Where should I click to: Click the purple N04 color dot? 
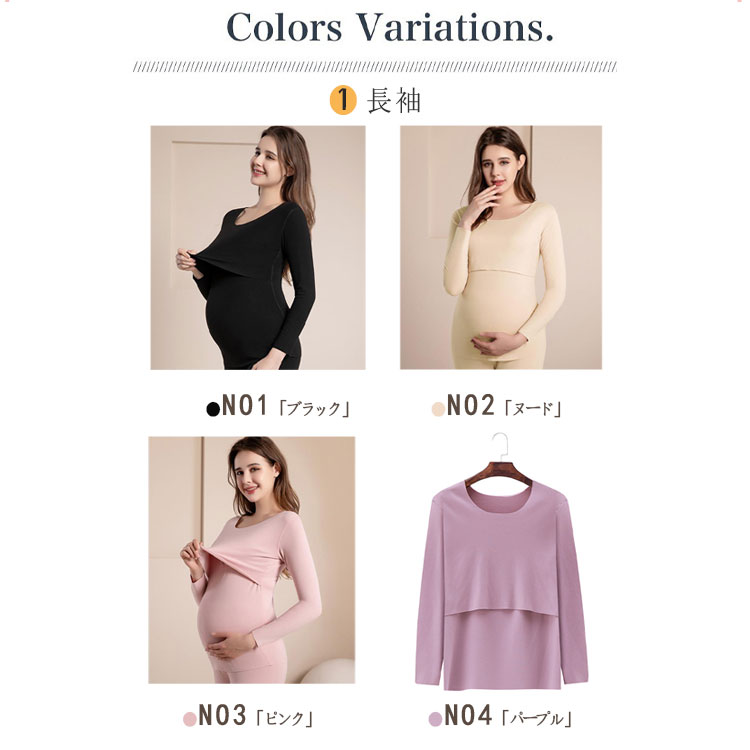pos(435,719)
